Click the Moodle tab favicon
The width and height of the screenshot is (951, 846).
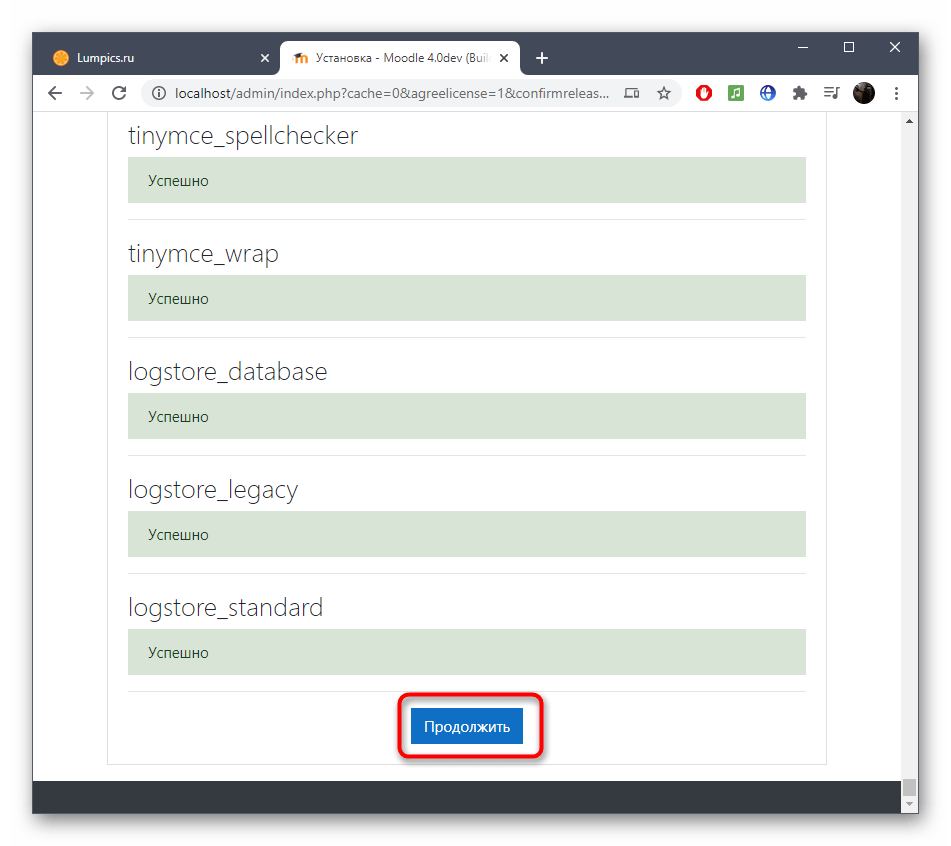point(300,58)
